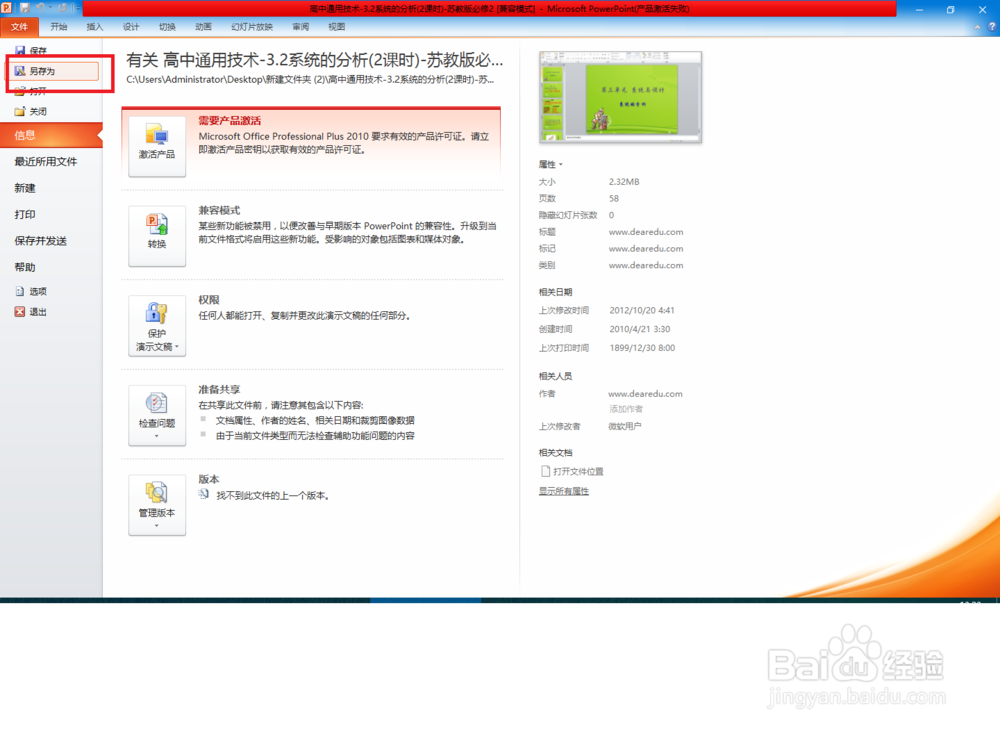Switch to the 文件 (File) tab
Image resolution: width=1000 pixels, height=731 pixels.
pyautogui.click(x=19, y=27)
